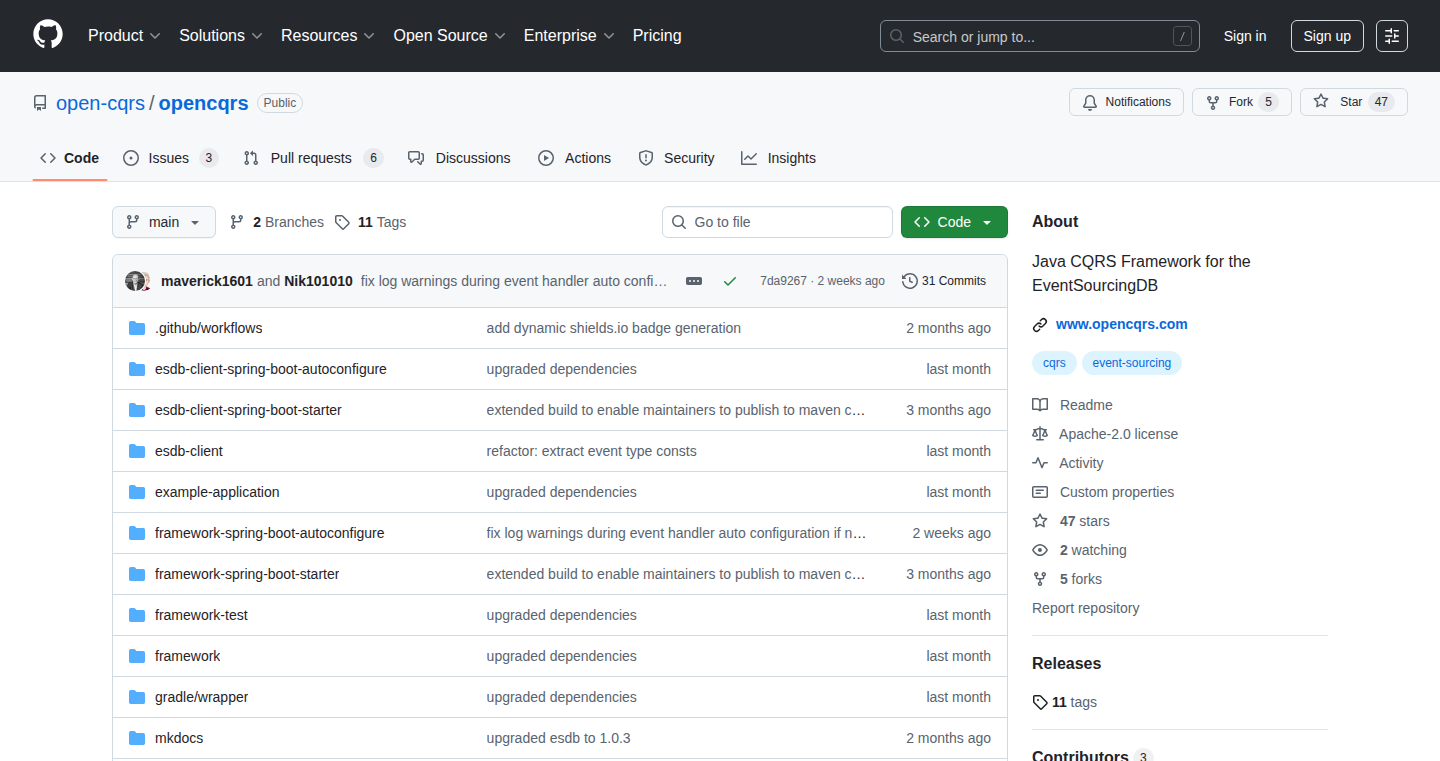Viewport: 1440px width, 761px height.
Task: Expand the Resources menu
Action: point(328,35)
